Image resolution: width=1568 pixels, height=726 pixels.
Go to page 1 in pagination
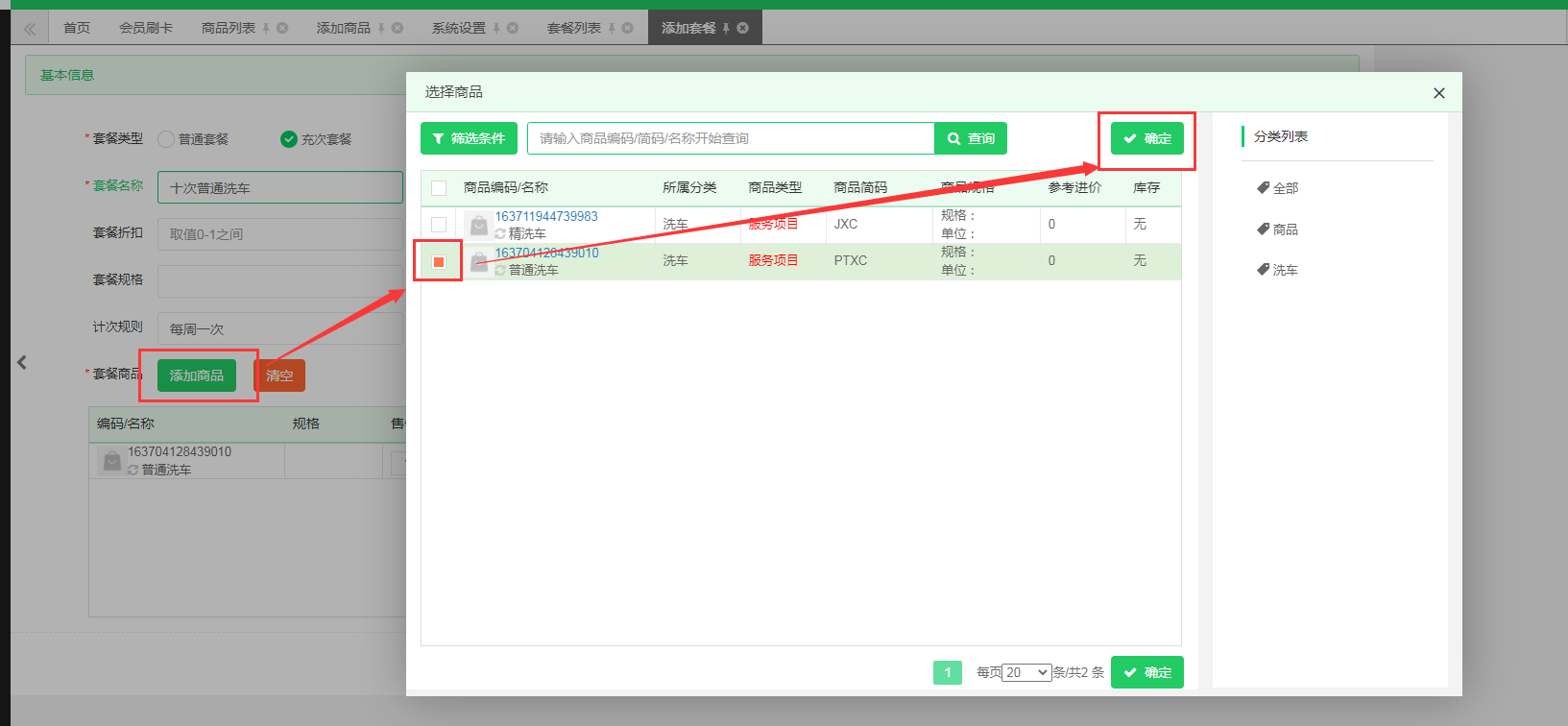point(948,672)
